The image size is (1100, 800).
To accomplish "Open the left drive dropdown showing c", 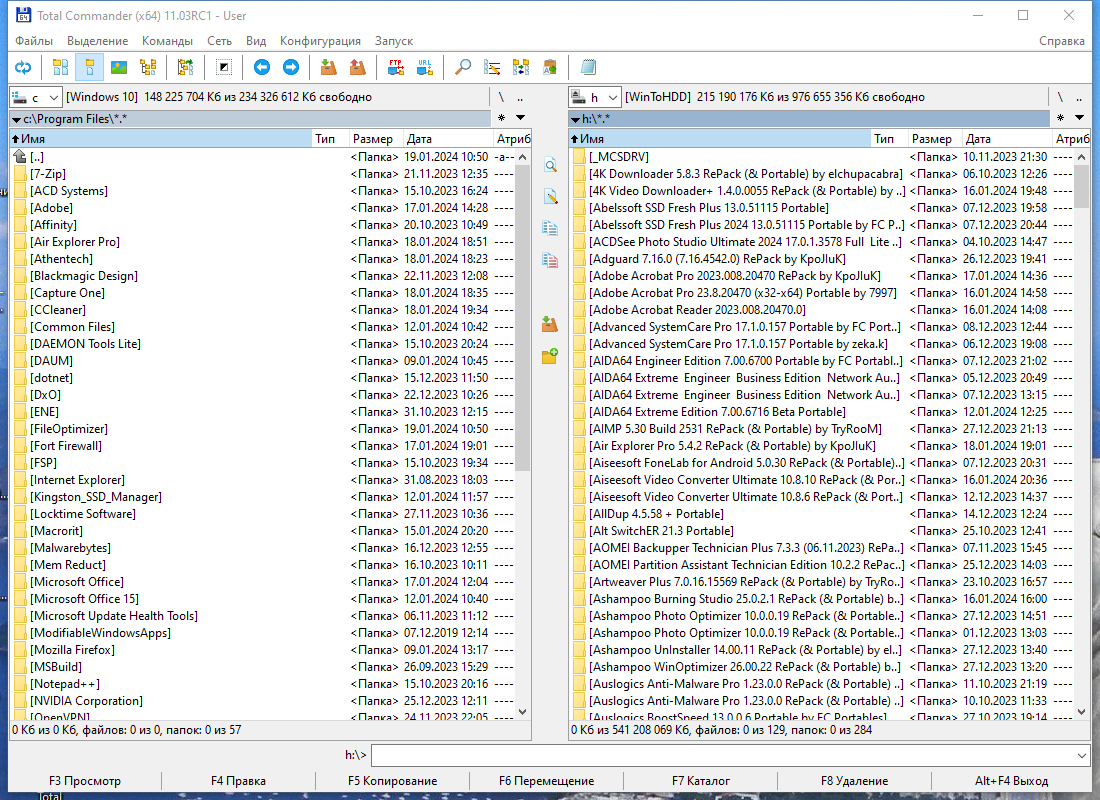I will (x=35, y=97).
